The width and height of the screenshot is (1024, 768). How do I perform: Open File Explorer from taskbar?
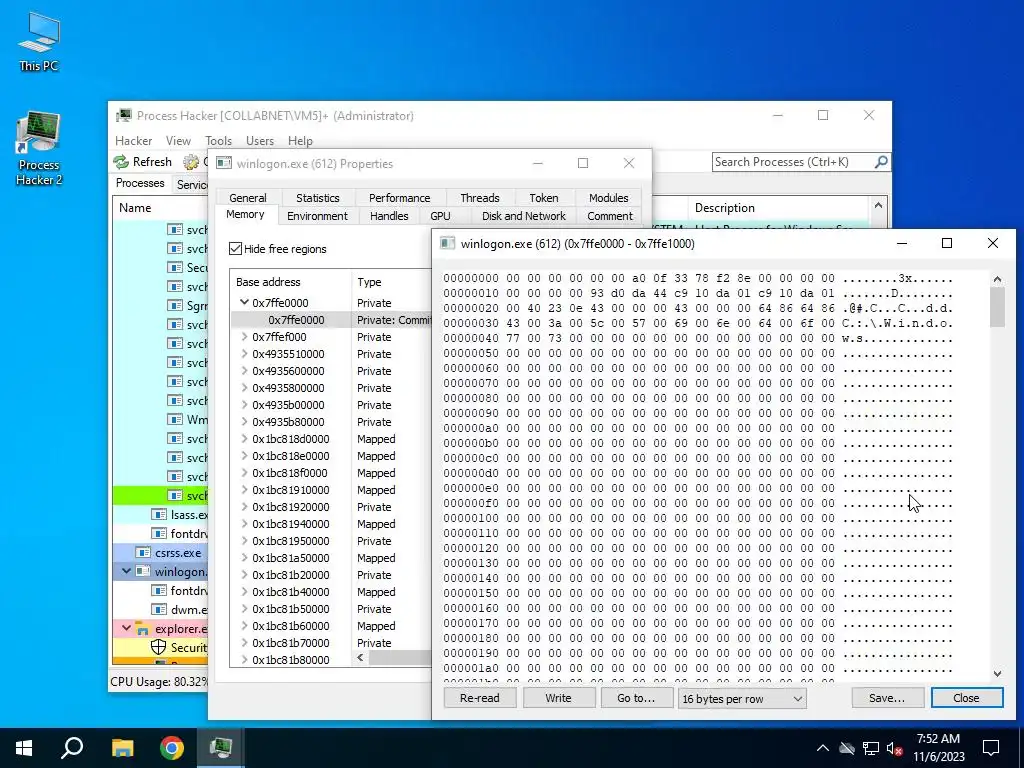pos(122,748)
